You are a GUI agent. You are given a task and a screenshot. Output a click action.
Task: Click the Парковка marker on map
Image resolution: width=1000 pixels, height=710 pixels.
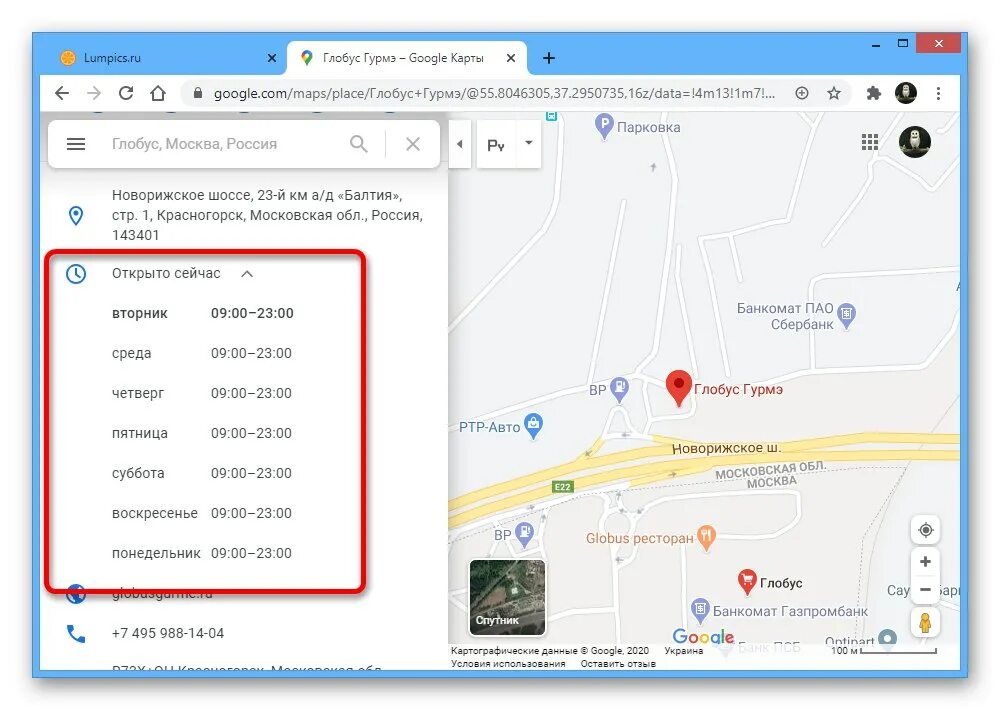tap(603, 126)
